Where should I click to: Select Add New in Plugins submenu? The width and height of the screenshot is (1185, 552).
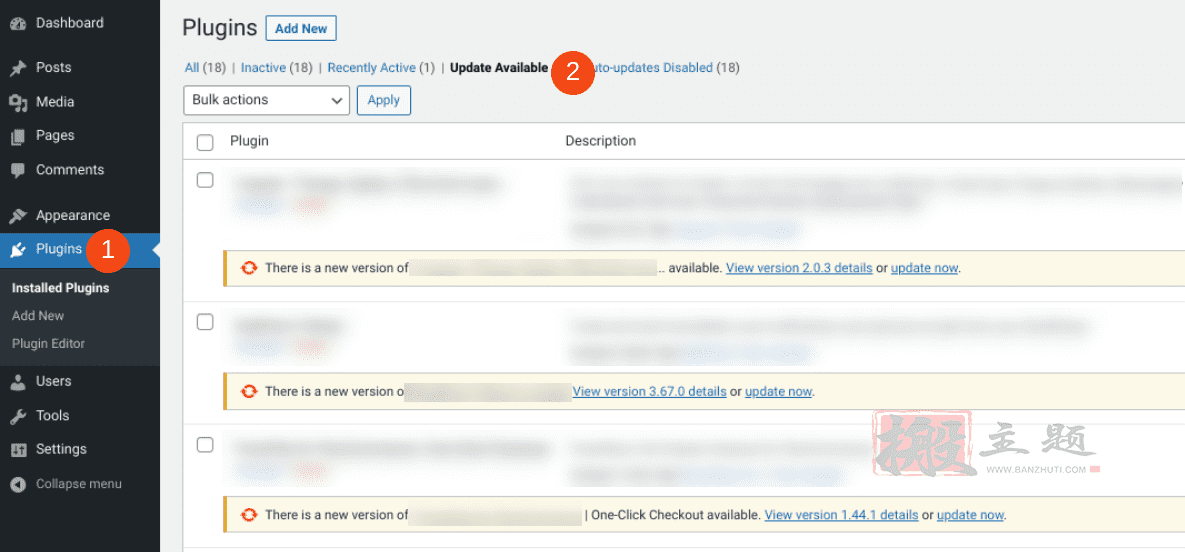click(x=38, y=316)
